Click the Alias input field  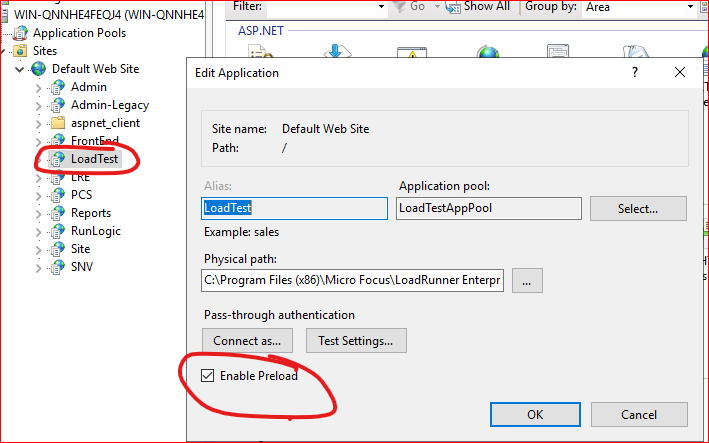[294, 208]
